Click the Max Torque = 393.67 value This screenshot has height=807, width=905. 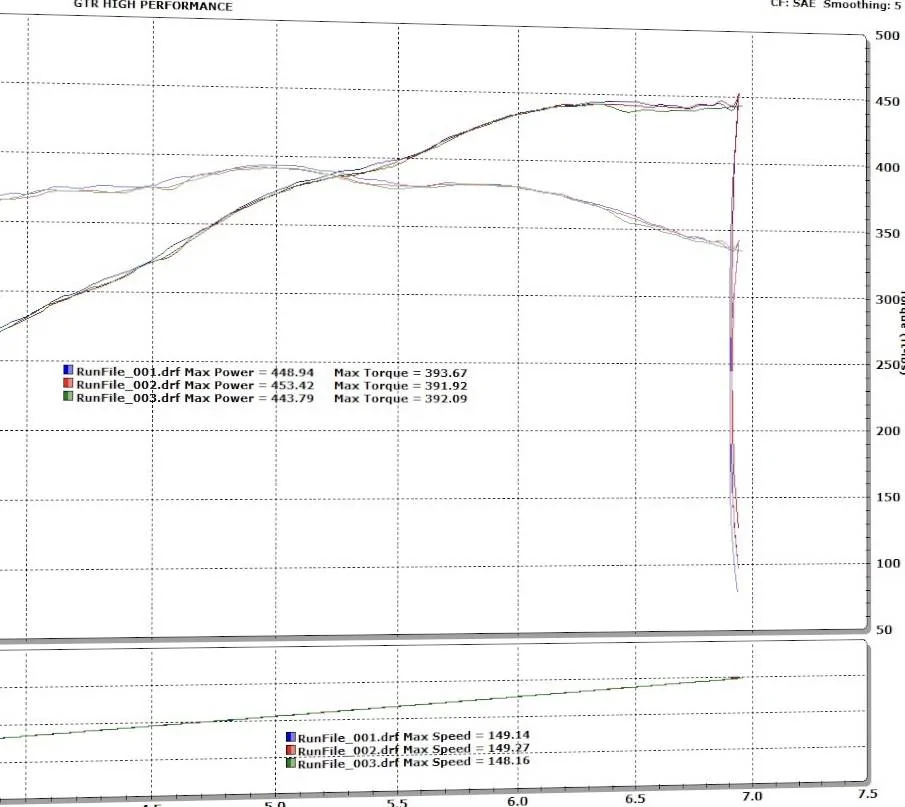[401, 373]
